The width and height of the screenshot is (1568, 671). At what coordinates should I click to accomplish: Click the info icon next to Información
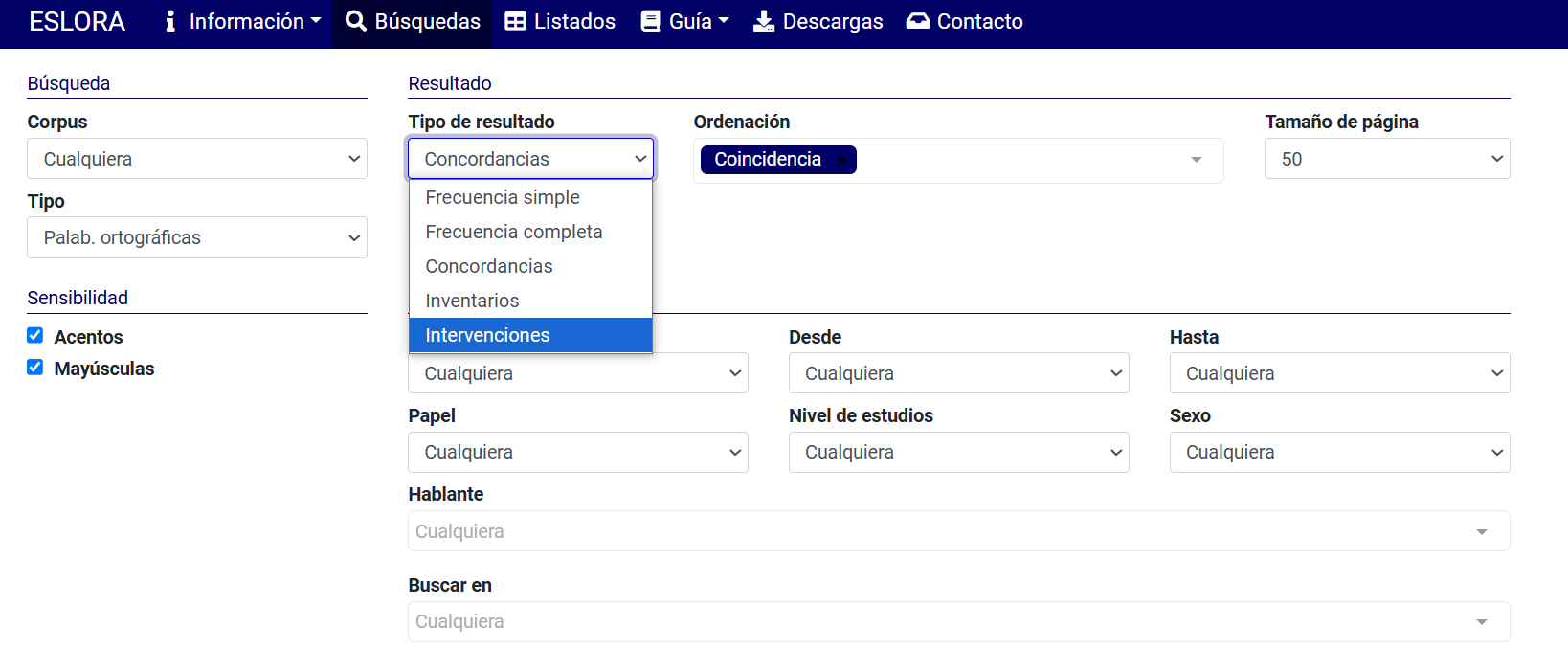click(x=170, y=21)
